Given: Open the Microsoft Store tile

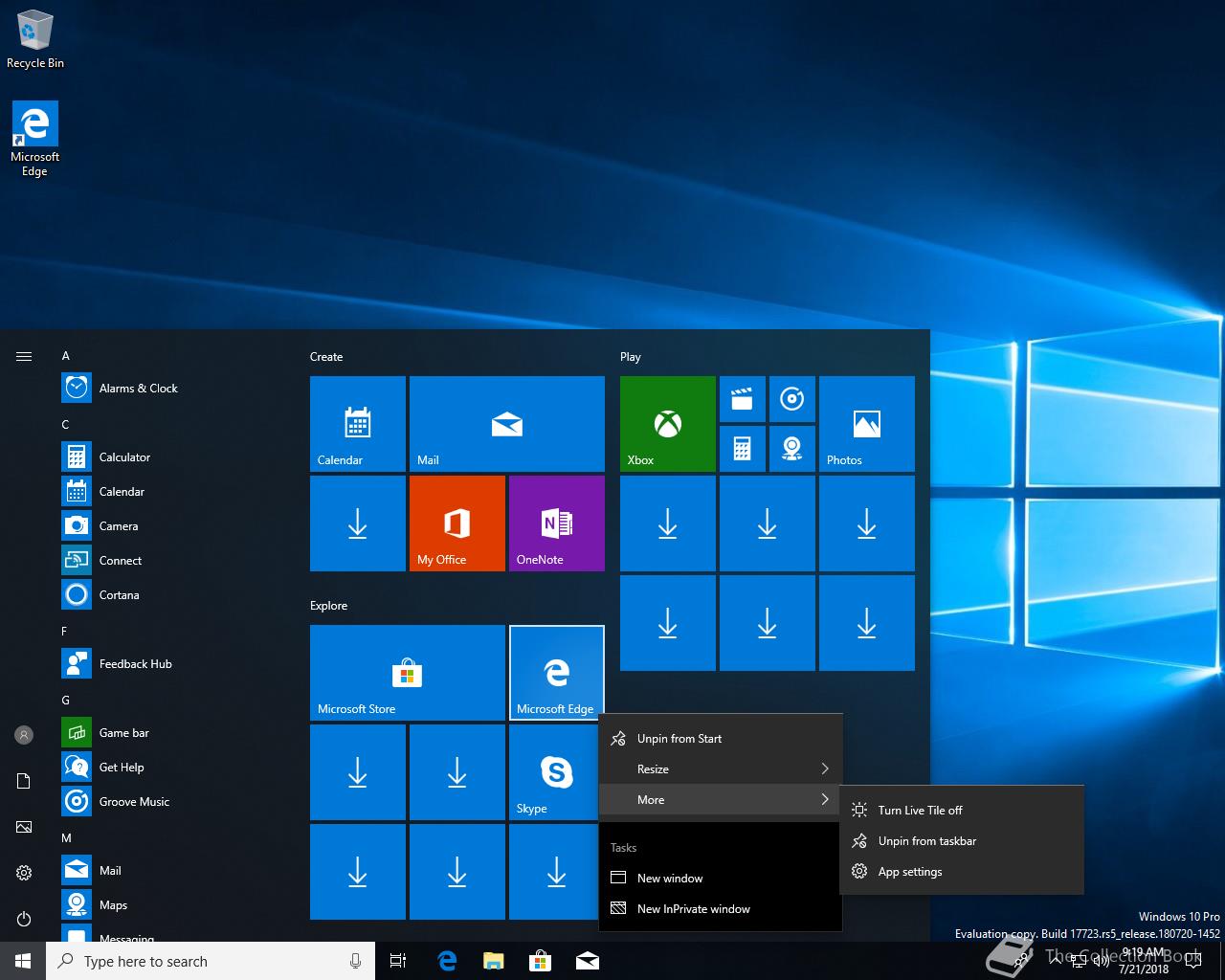Looking at the screenshot, I should pos(407,672).
